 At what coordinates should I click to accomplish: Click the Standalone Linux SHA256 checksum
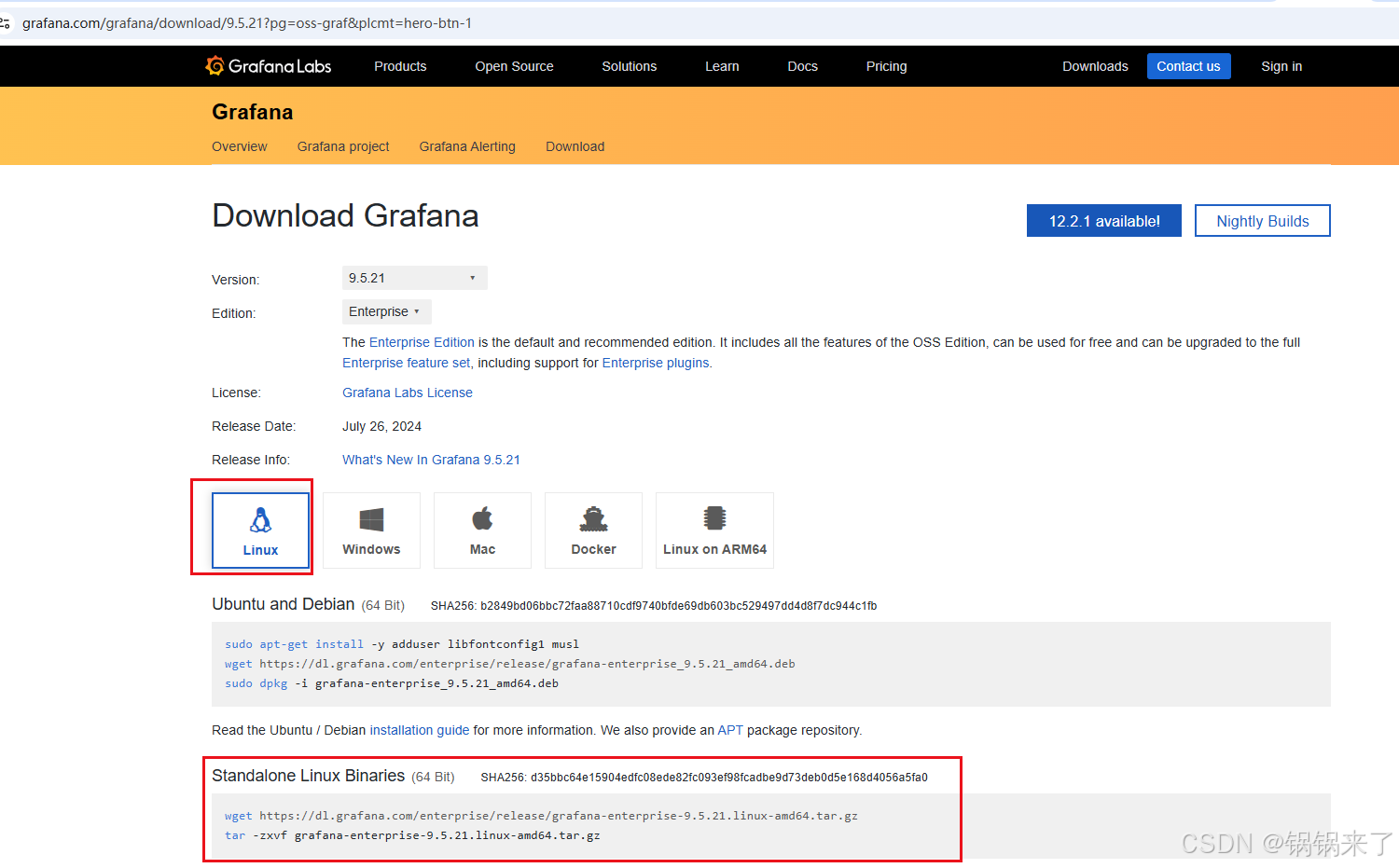click(x=704, y=778)
